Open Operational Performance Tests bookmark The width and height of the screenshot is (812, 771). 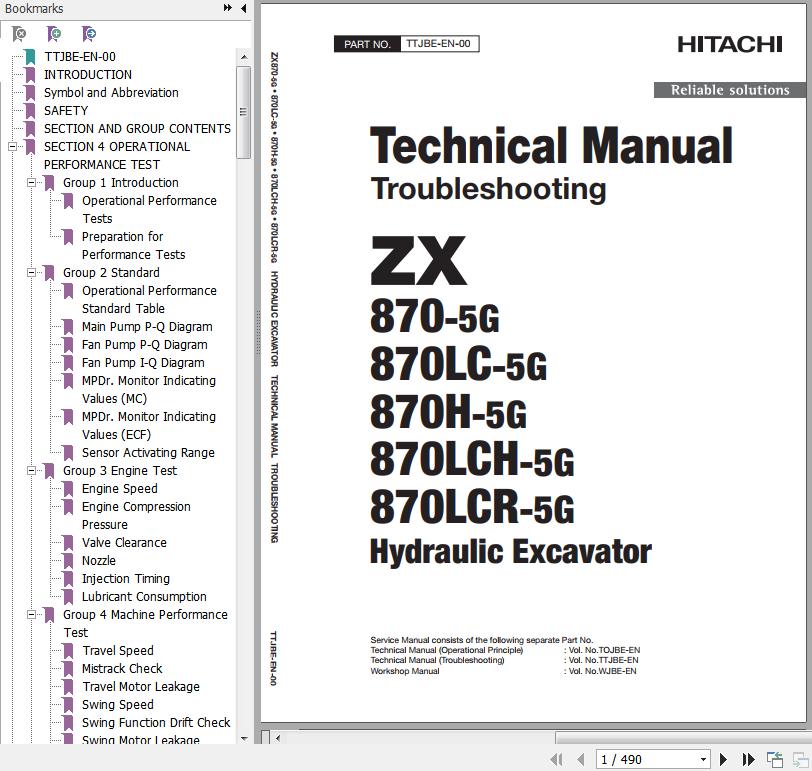(x=149, y=210)
